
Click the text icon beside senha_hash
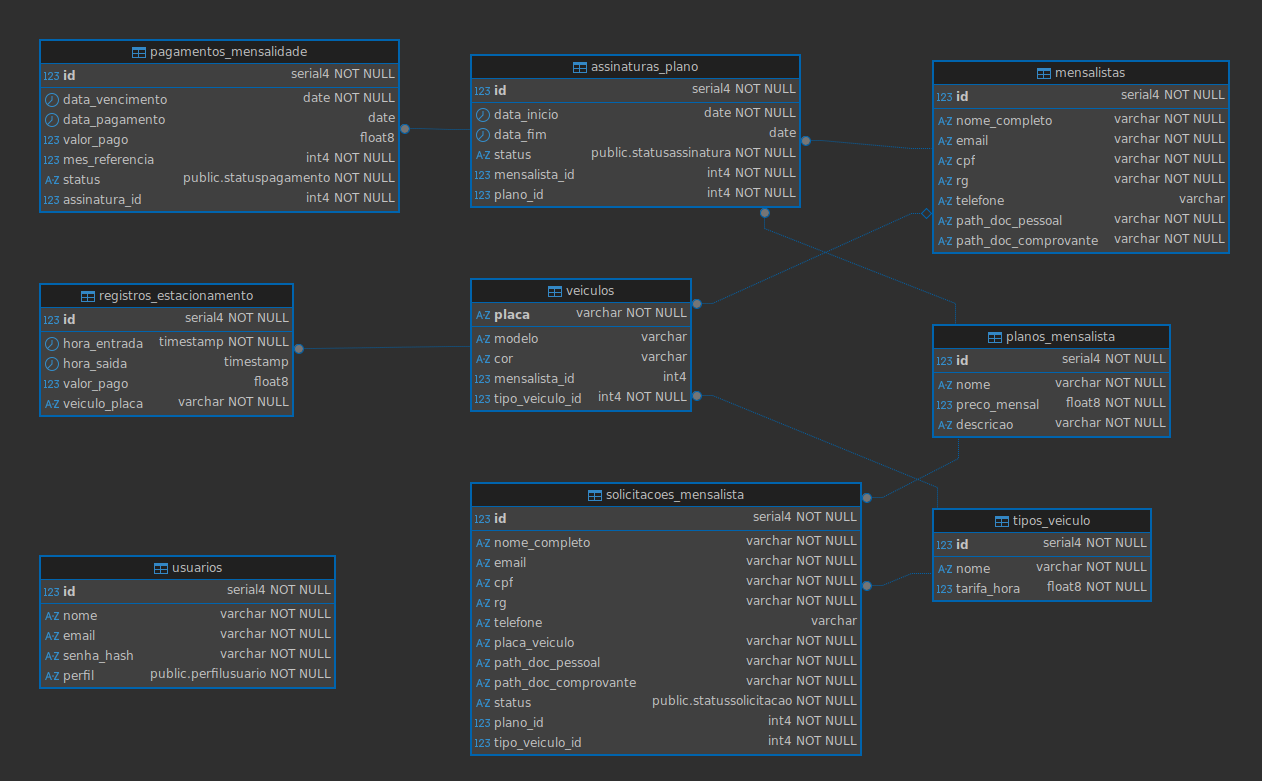tap(52, 655)
